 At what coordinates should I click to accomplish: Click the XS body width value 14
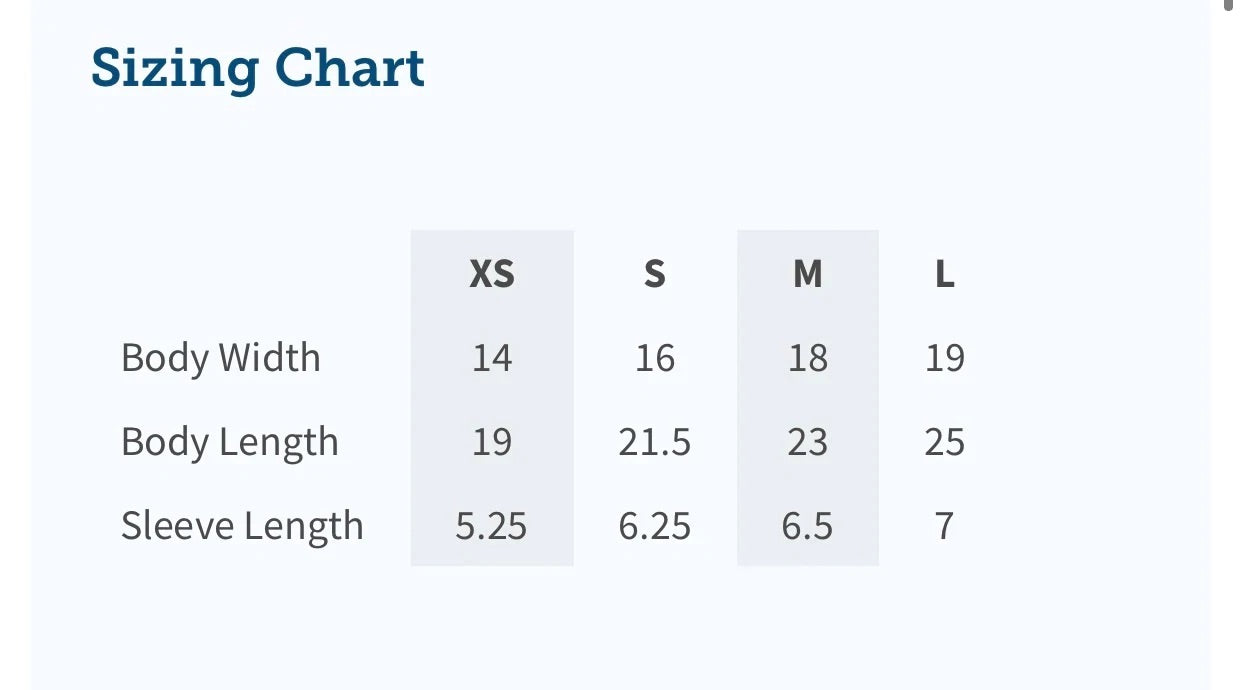tap(492, 358)
